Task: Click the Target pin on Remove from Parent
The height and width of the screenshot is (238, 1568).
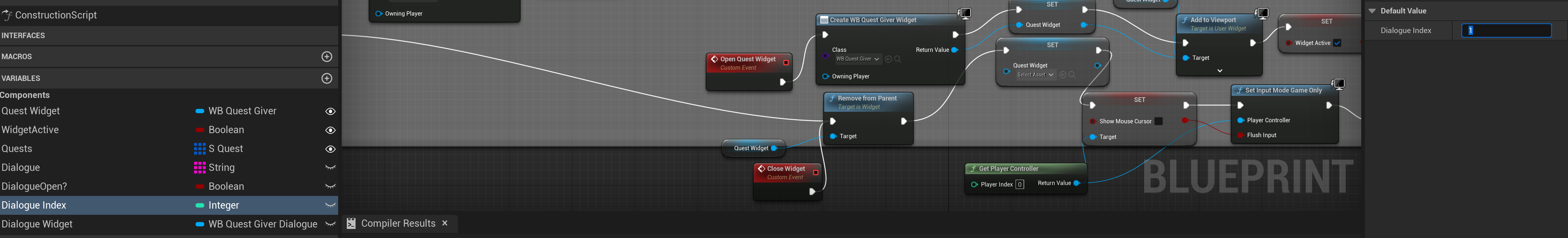Action: 833,136
